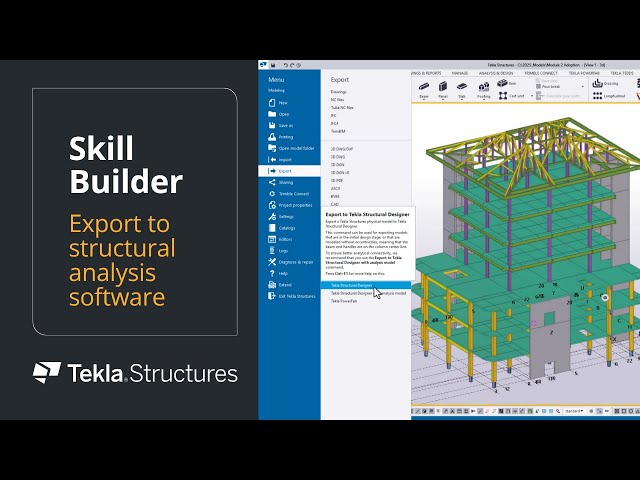Click the Open folder icon in Menu
Screen dimensions: 640x480
point(272,114)
